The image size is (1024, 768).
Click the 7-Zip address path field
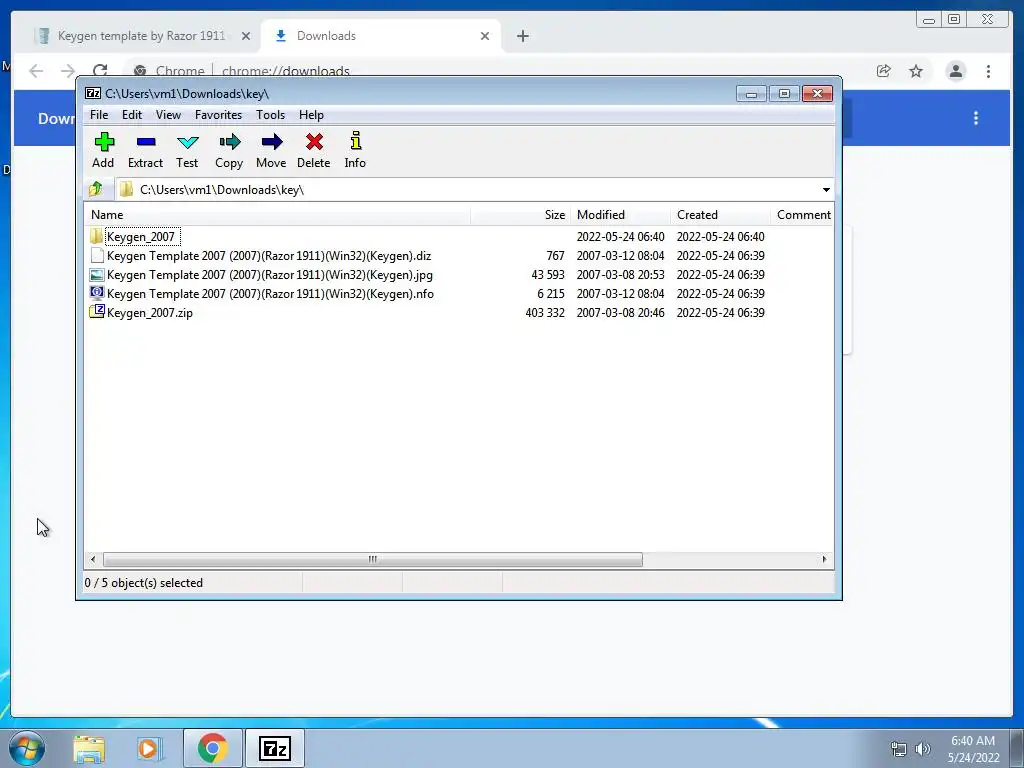tap(473, 189)
